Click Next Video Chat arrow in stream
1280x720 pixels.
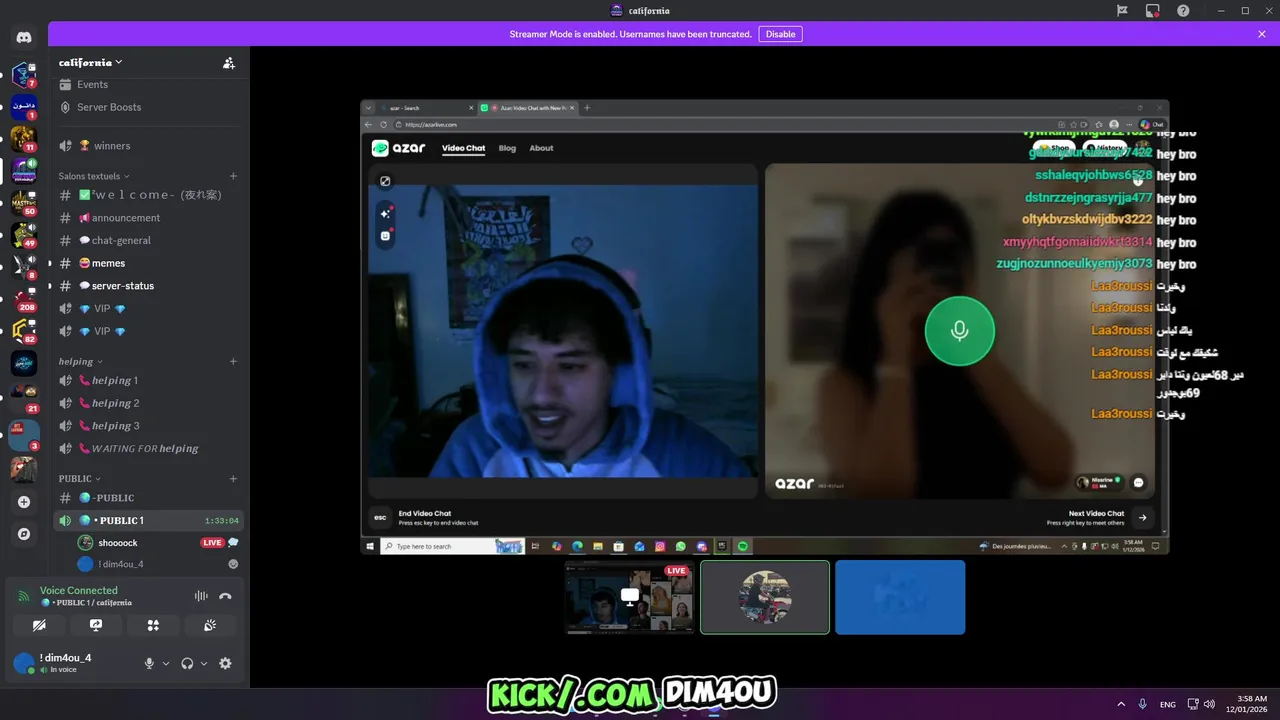pos(1142,517)
